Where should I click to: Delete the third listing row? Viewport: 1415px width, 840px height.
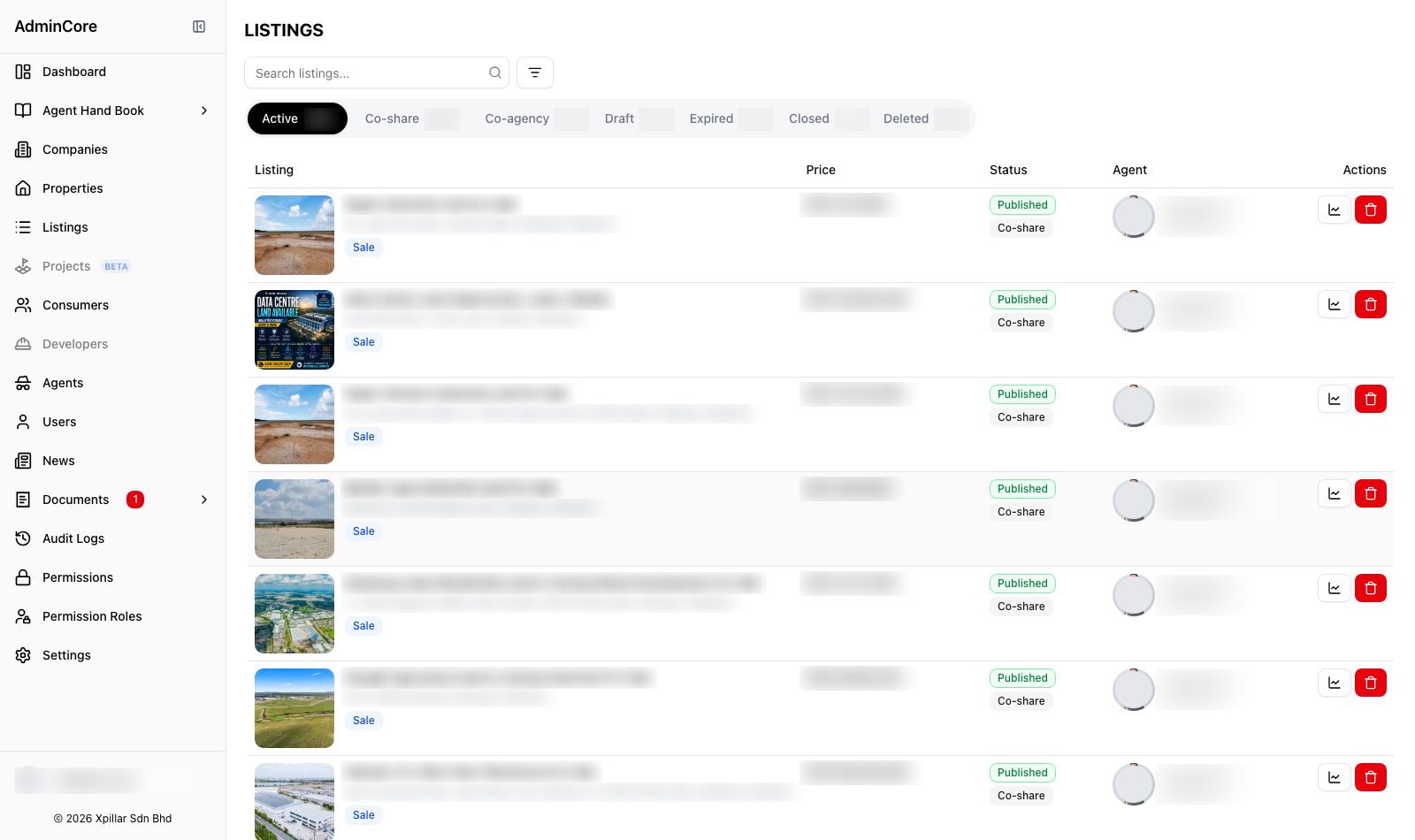(1371, 399)
